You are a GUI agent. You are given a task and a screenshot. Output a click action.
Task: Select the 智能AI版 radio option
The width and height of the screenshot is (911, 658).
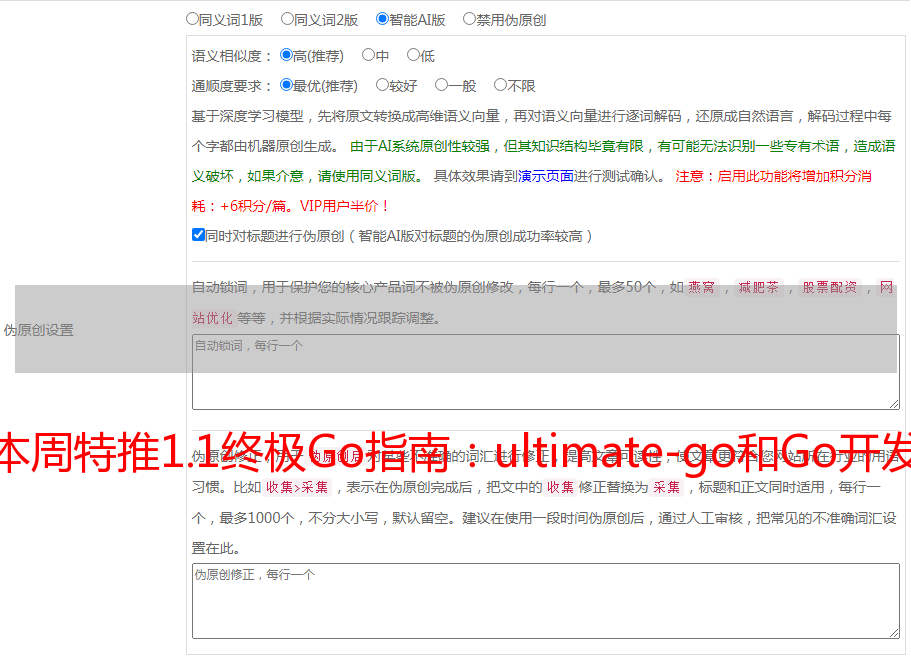point(382,19)
